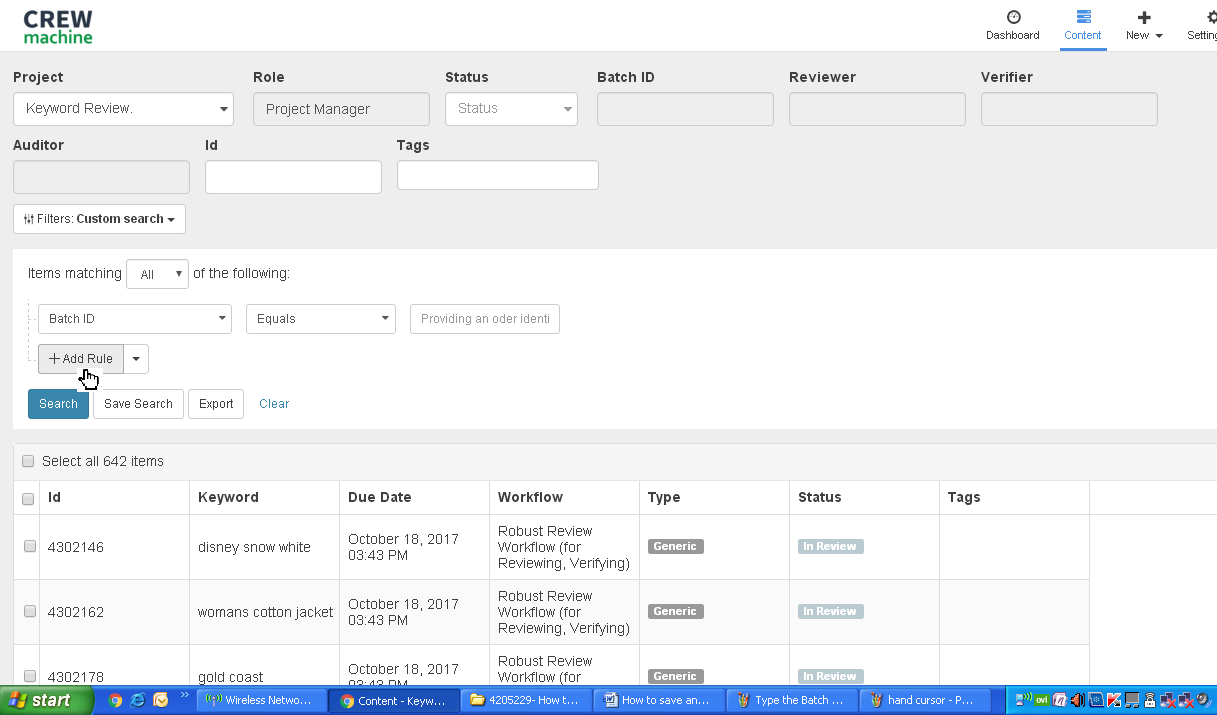
Task: Click the rule value input field
Action: (485, 319)
